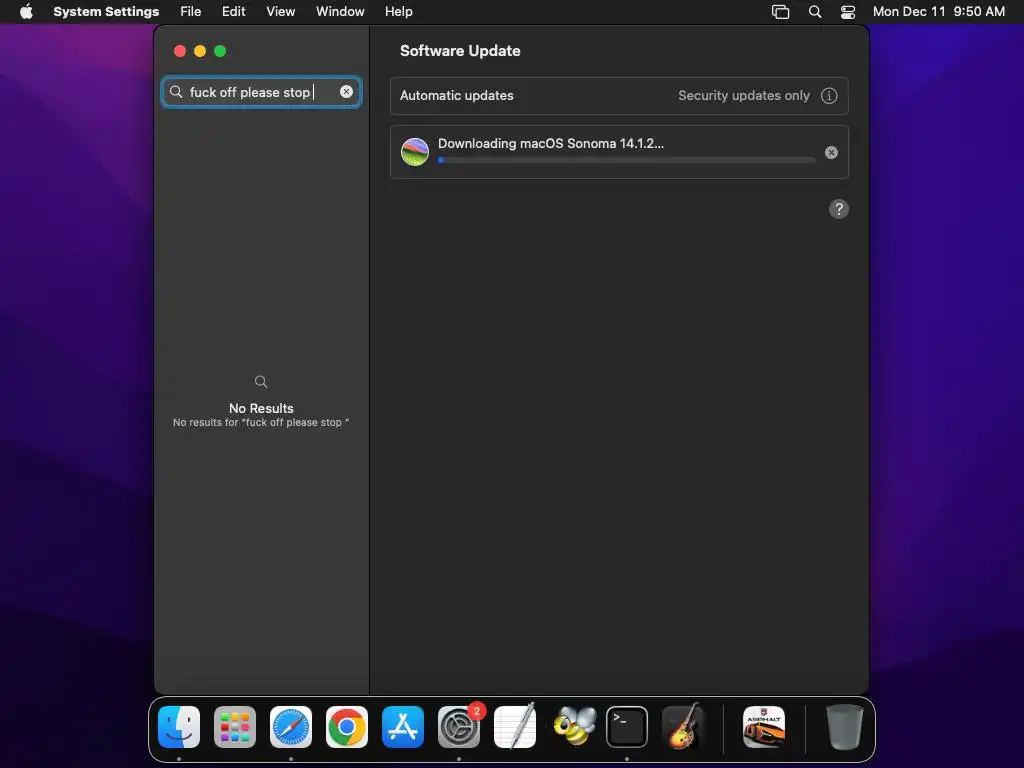Minimize the System Settings window

point(200,51)
